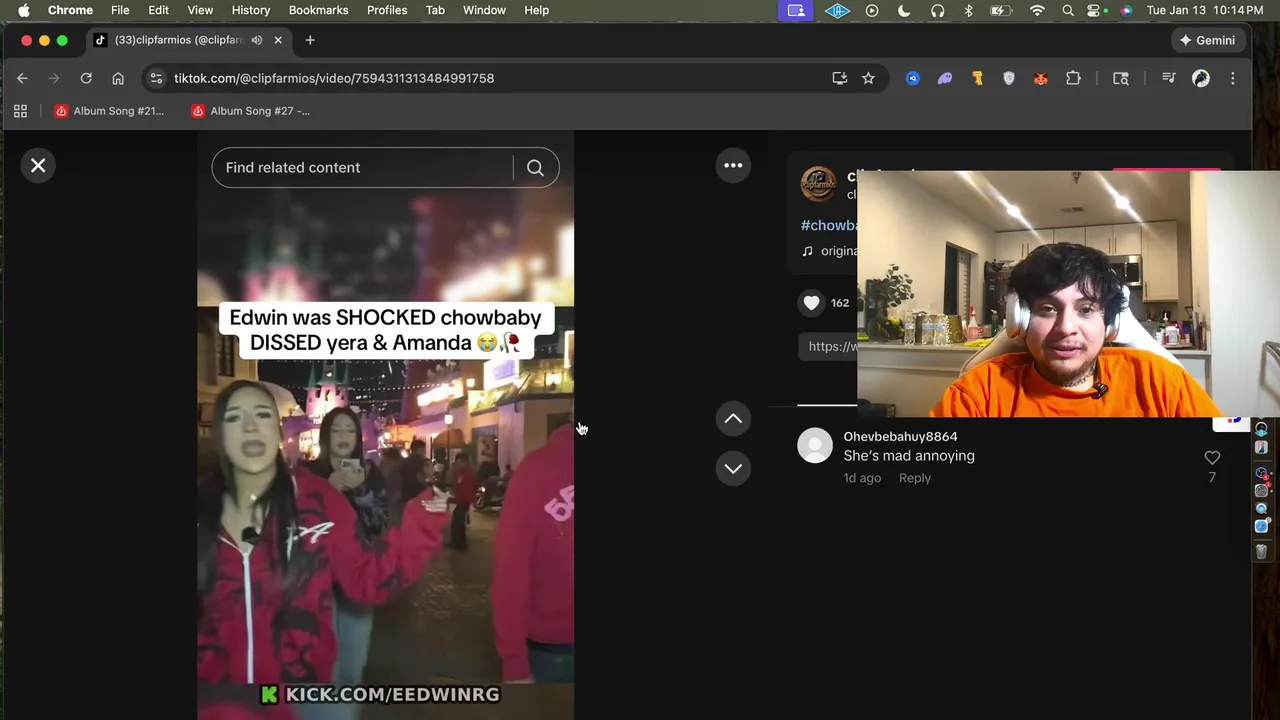Like the video with the heart icon

(x=811, y=303)
